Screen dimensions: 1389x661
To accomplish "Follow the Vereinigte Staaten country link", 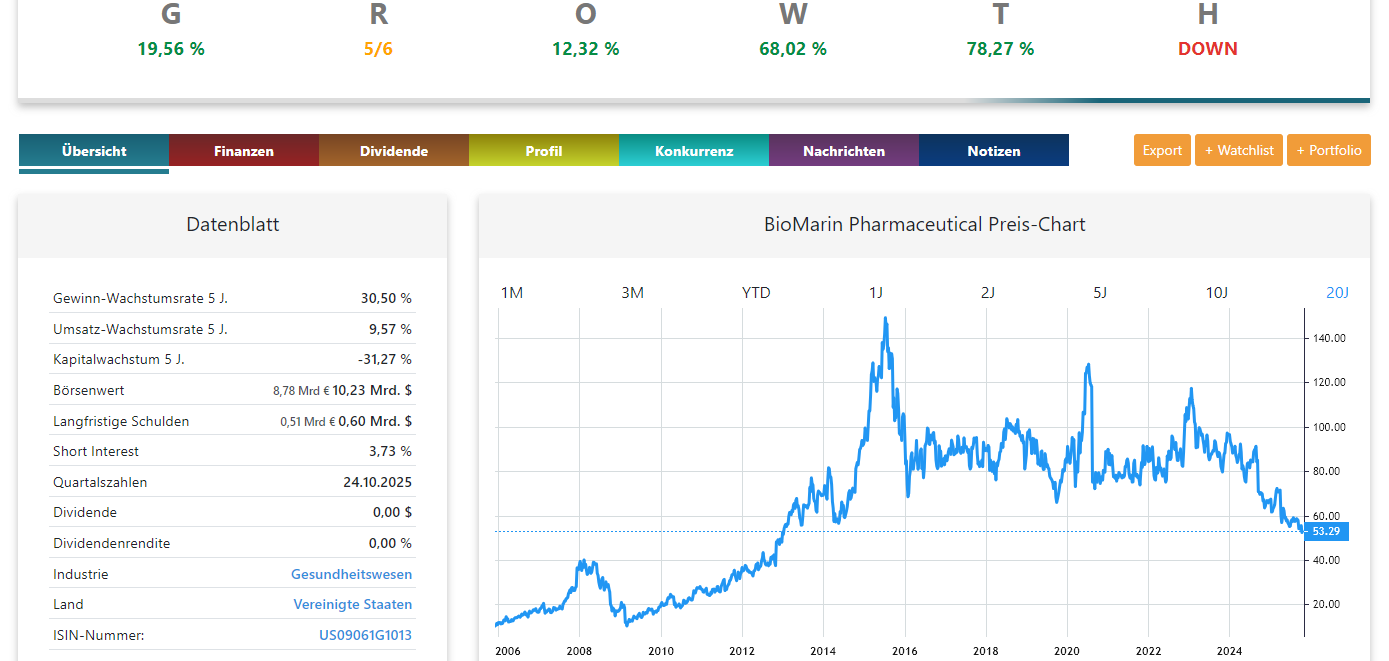I will (x=352, y=604).
